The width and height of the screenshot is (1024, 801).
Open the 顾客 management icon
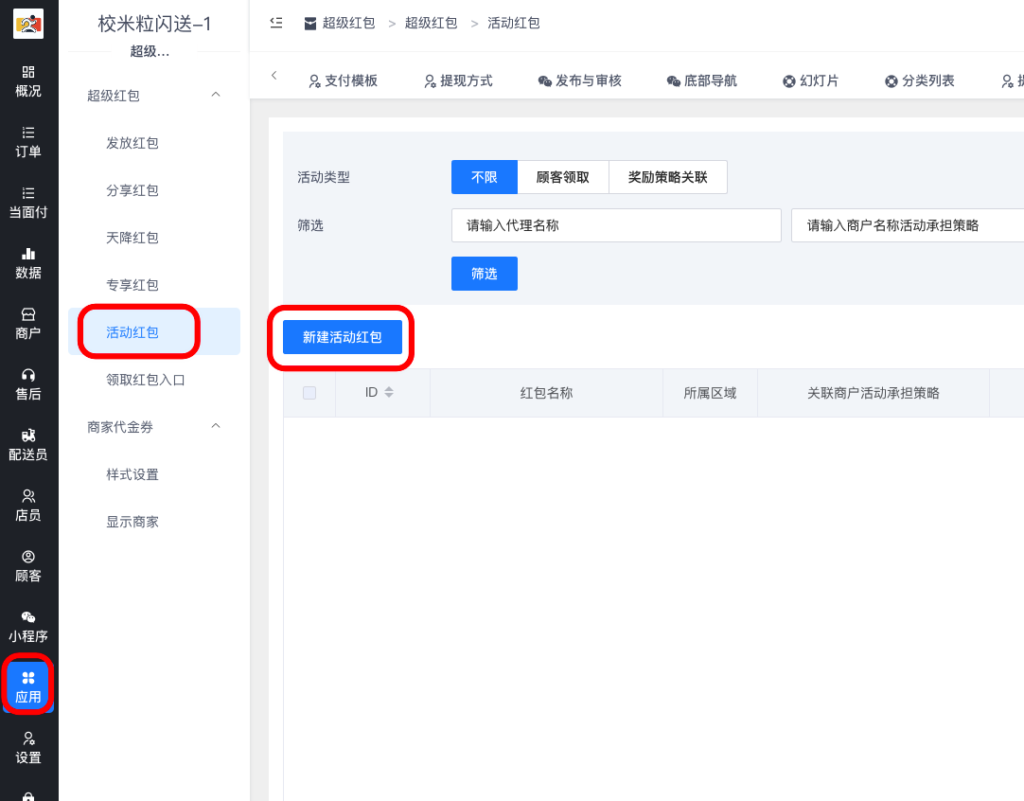click(x=28, y=565)
